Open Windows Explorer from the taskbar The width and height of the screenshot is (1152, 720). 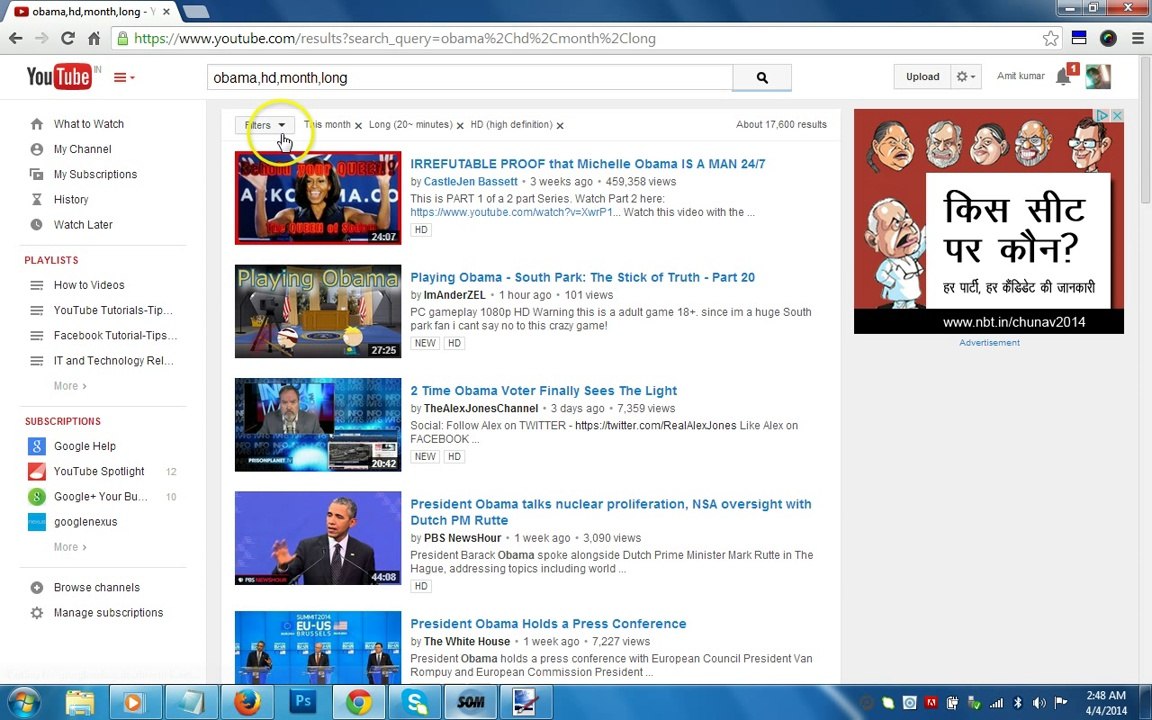tap(79, 702)
